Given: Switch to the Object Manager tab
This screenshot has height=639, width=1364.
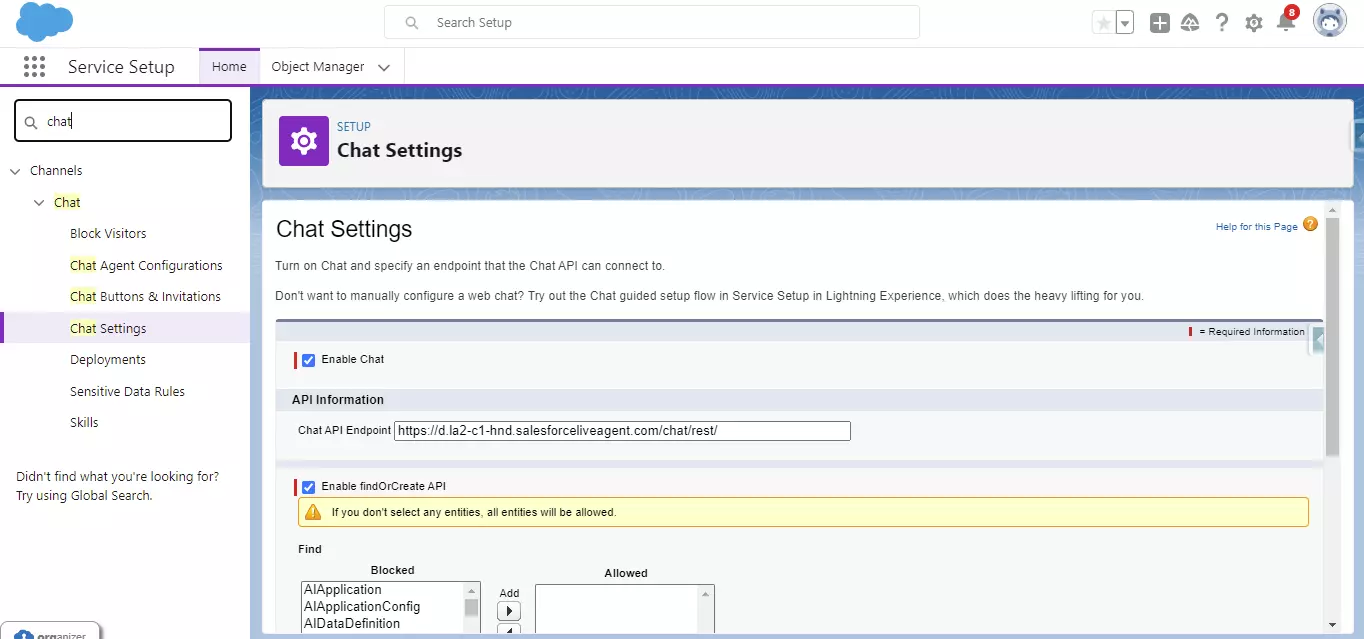Looking at the screenshot, I should coord(316,66).
